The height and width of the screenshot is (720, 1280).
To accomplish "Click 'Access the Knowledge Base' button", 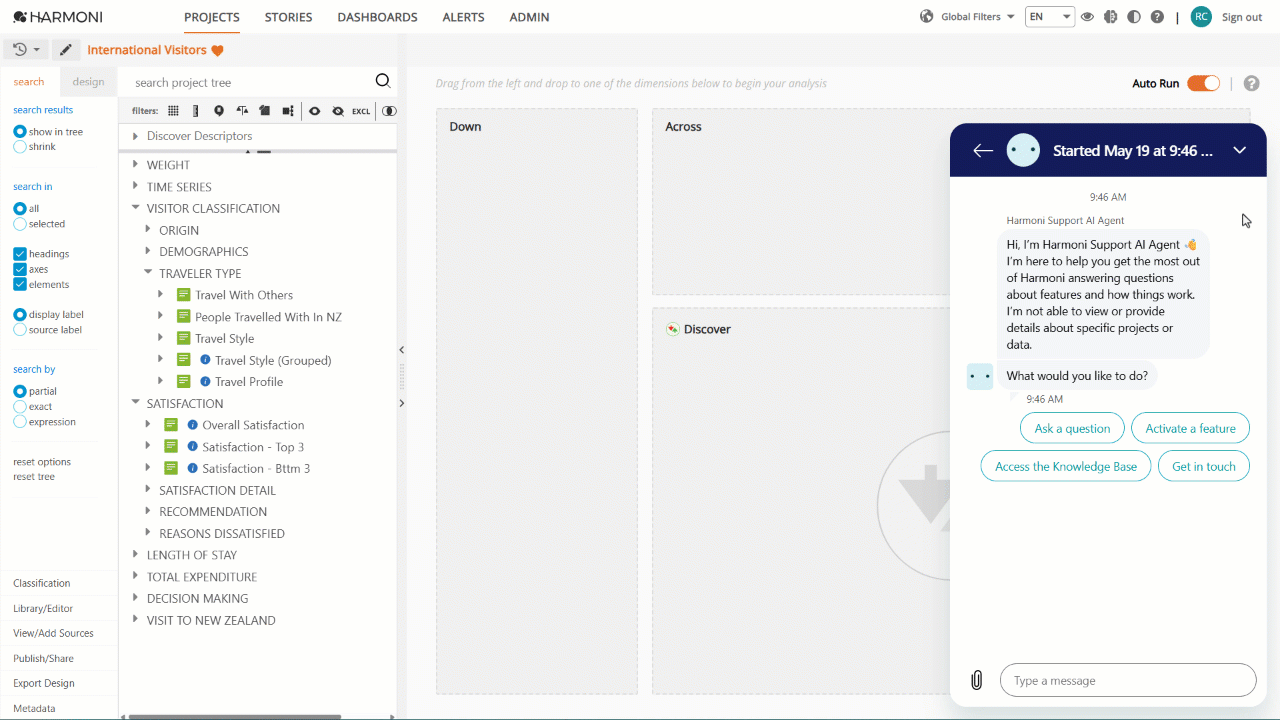I will click(x=1066, y=466).
